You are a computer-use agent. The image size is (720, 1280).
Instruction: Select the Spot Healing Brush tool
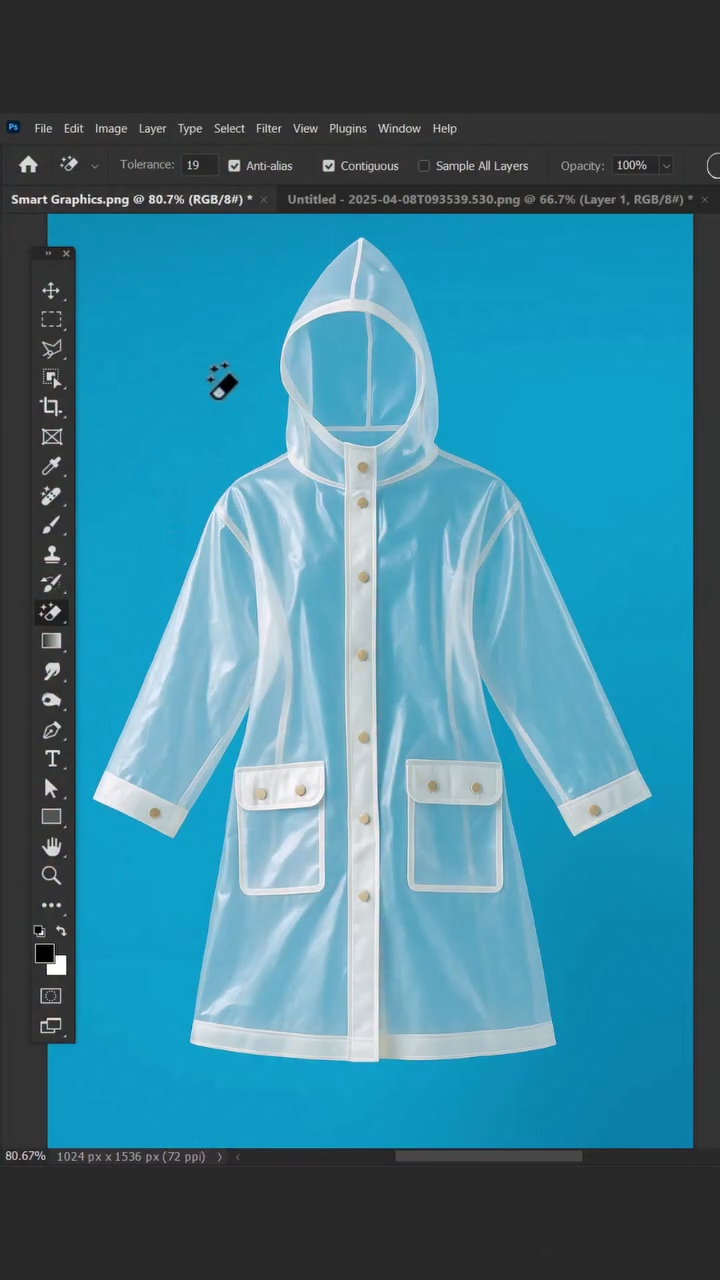coord(51,495)
